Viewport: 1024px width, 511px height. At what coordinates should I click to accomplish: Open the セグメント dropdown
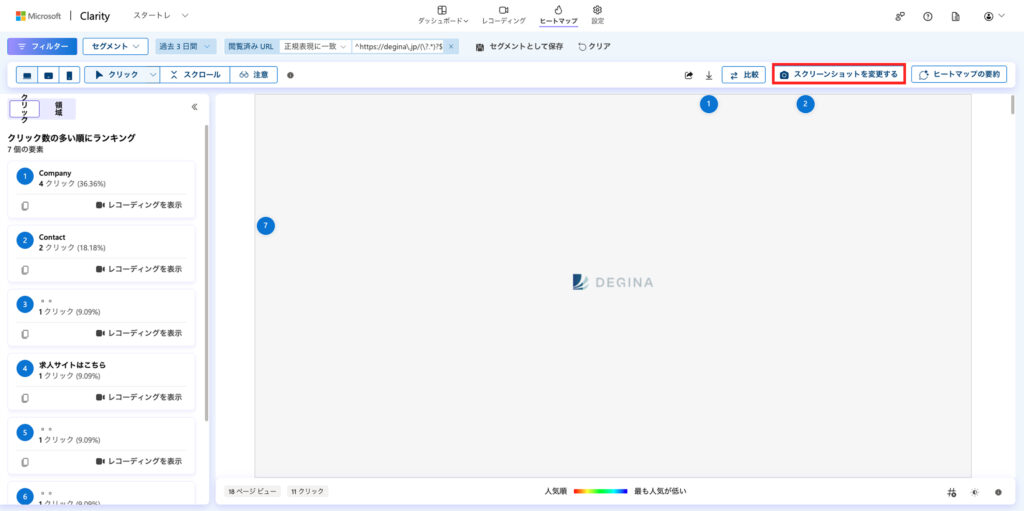pos(115,46)
